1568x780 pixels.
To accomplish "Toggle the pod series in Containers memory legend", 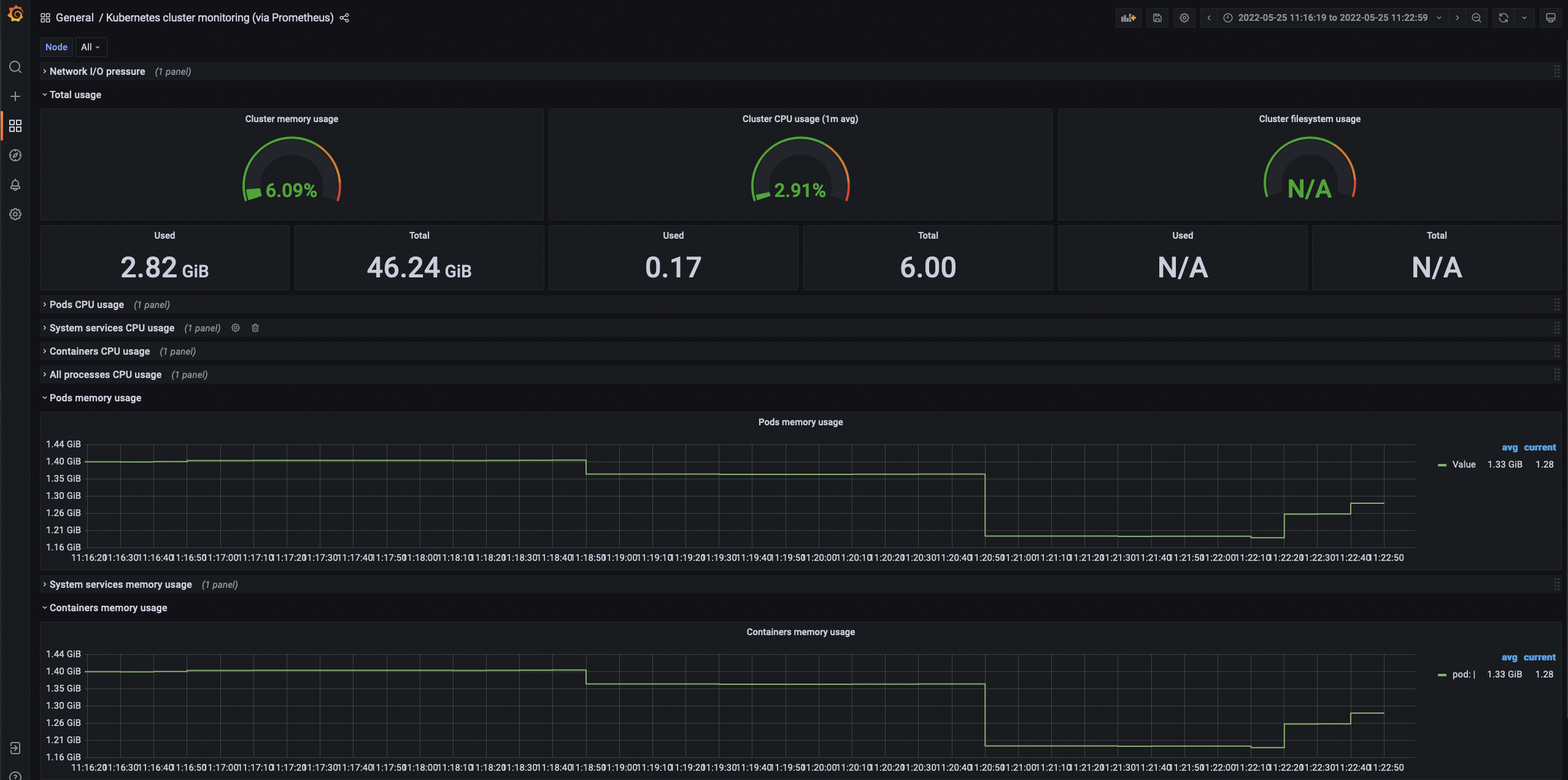I will (x=1463, y=674).
